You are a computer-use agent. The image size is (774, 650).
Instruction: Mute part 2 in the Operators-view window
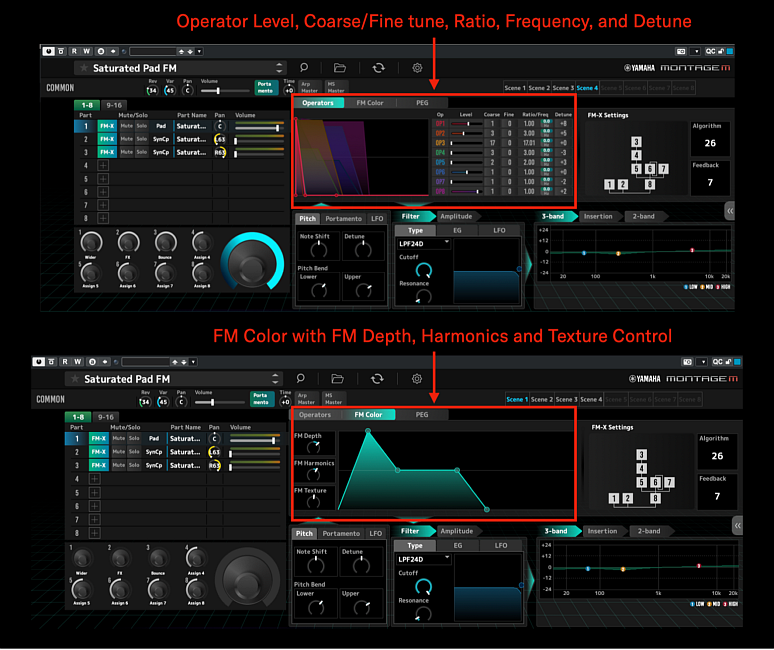coord(126,139)
